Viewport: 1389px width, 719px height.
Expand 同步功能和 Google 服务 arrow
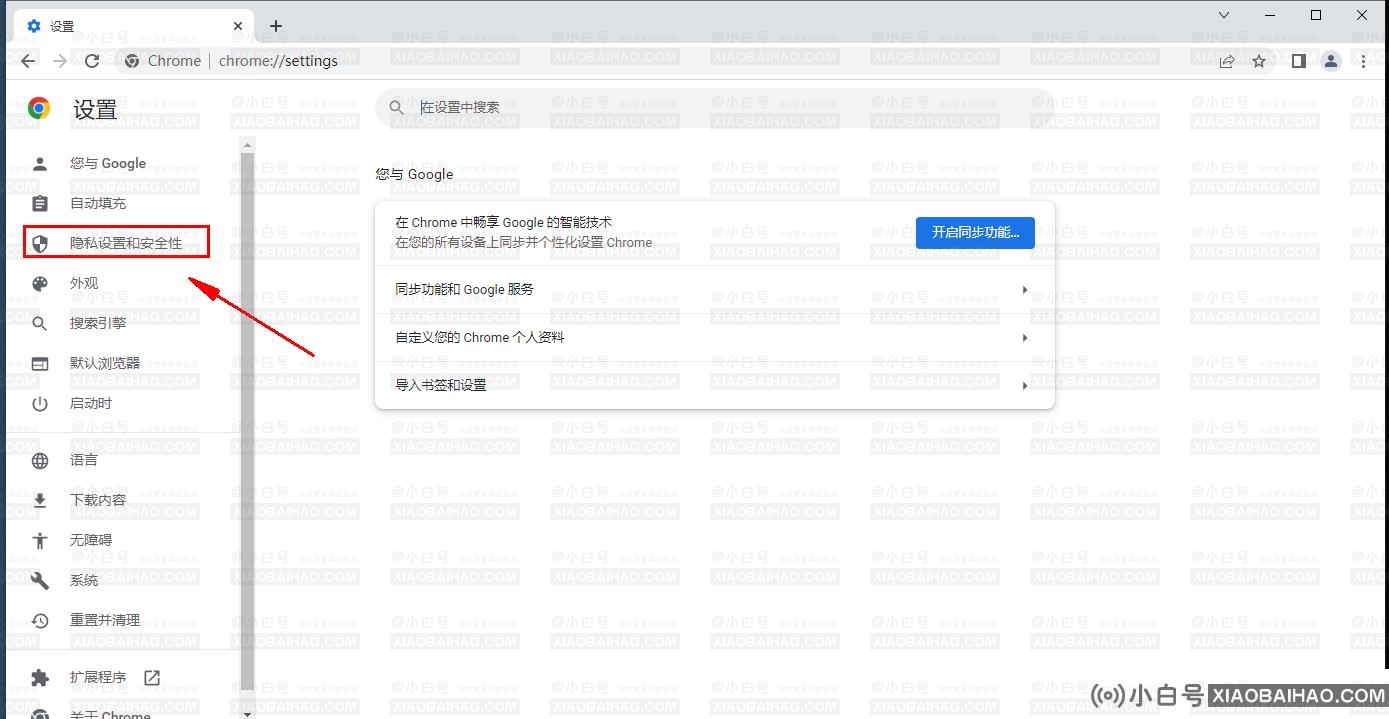pyautogui.click(x=1025, y=290)
